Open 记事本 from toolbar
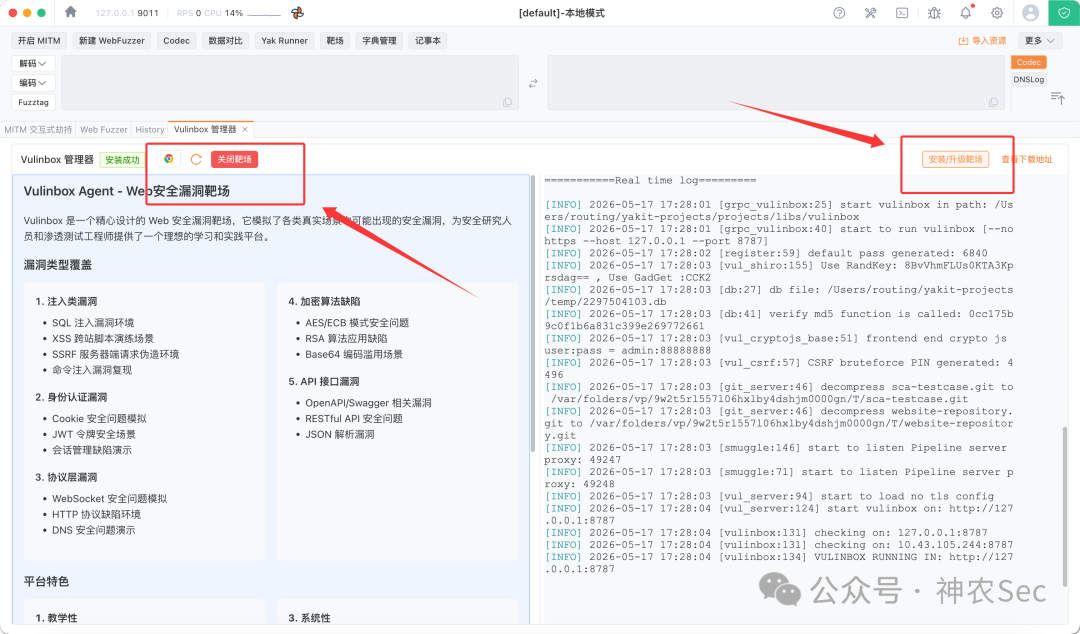 coord(428,41)
